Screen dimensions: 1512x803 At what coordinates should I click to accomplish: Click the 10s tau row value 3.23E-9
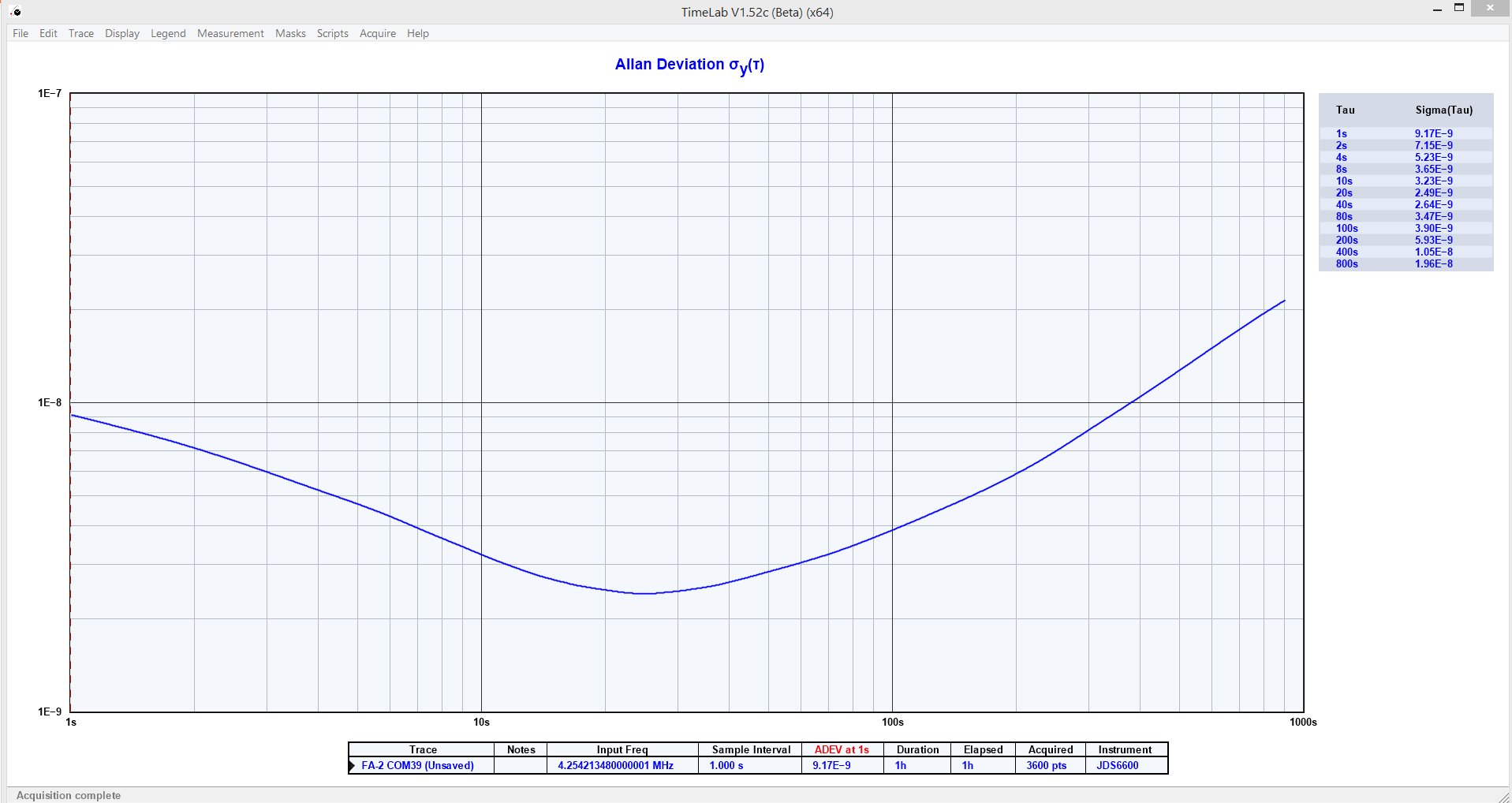coord(1433,181)
